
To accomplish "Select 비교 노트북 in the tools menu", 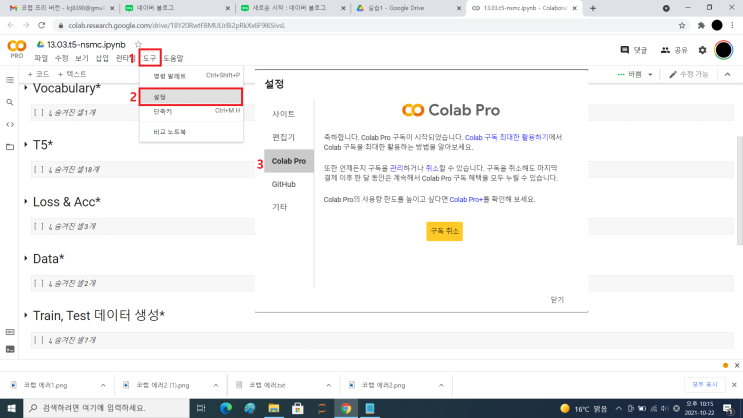I will click(191, 132).
